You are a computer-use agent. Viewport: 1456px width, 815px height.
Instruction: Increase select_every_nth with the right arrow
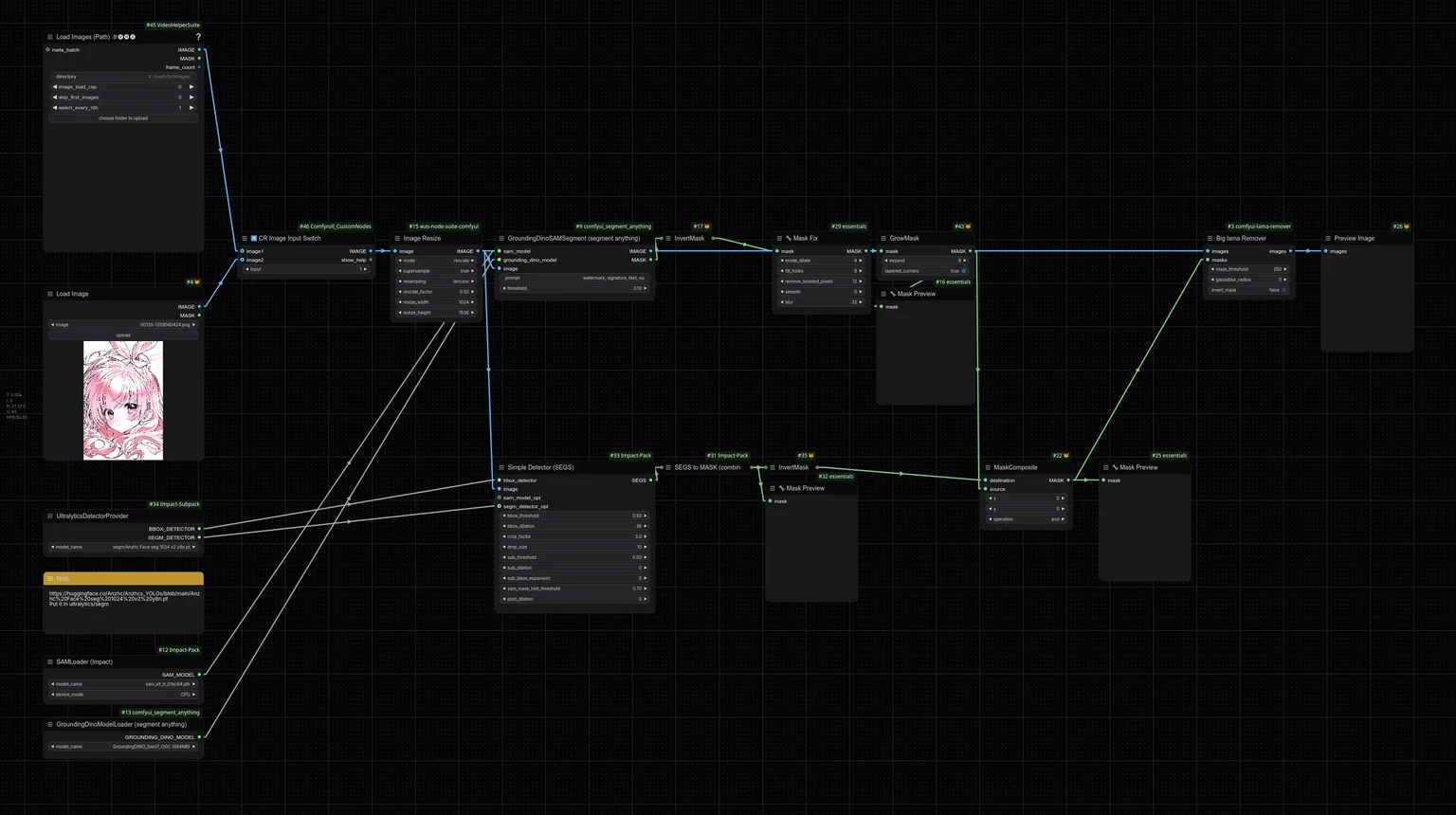point(191,108)
